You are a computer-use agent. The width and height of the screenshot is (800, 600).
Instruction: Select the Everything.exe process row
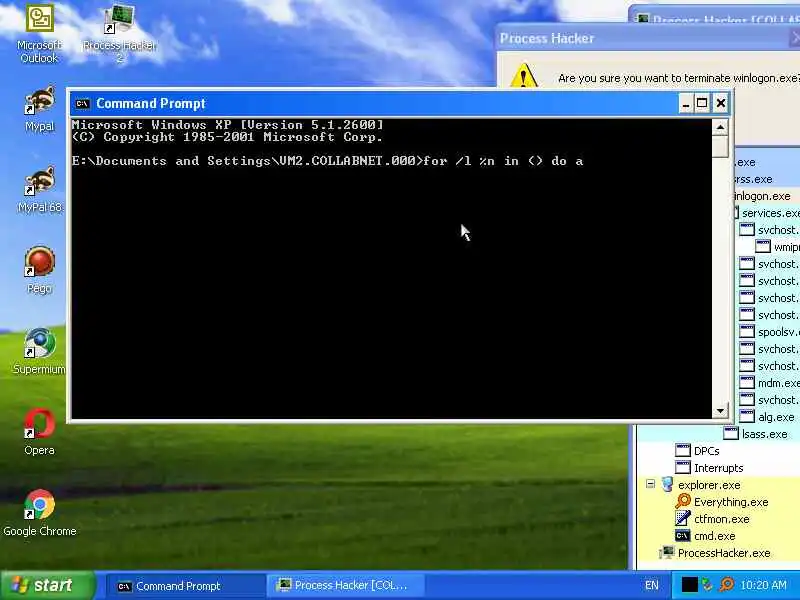pyautogui.click(x=718, y=502)
